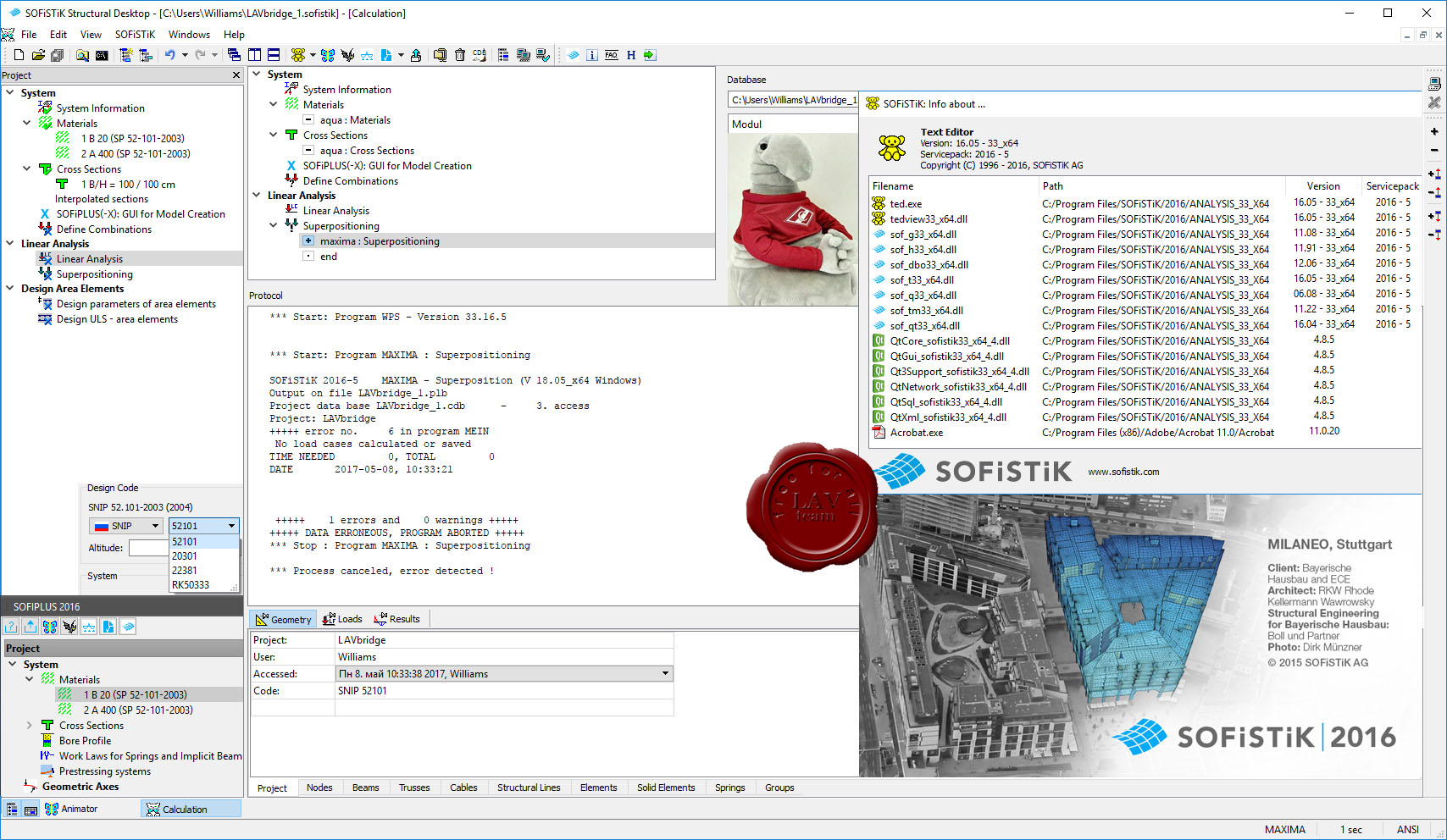The height and width of the screenshot is (840, 1447).
Task: Click the yellow teddy bear toolbar icon
Action: (298, 55)
